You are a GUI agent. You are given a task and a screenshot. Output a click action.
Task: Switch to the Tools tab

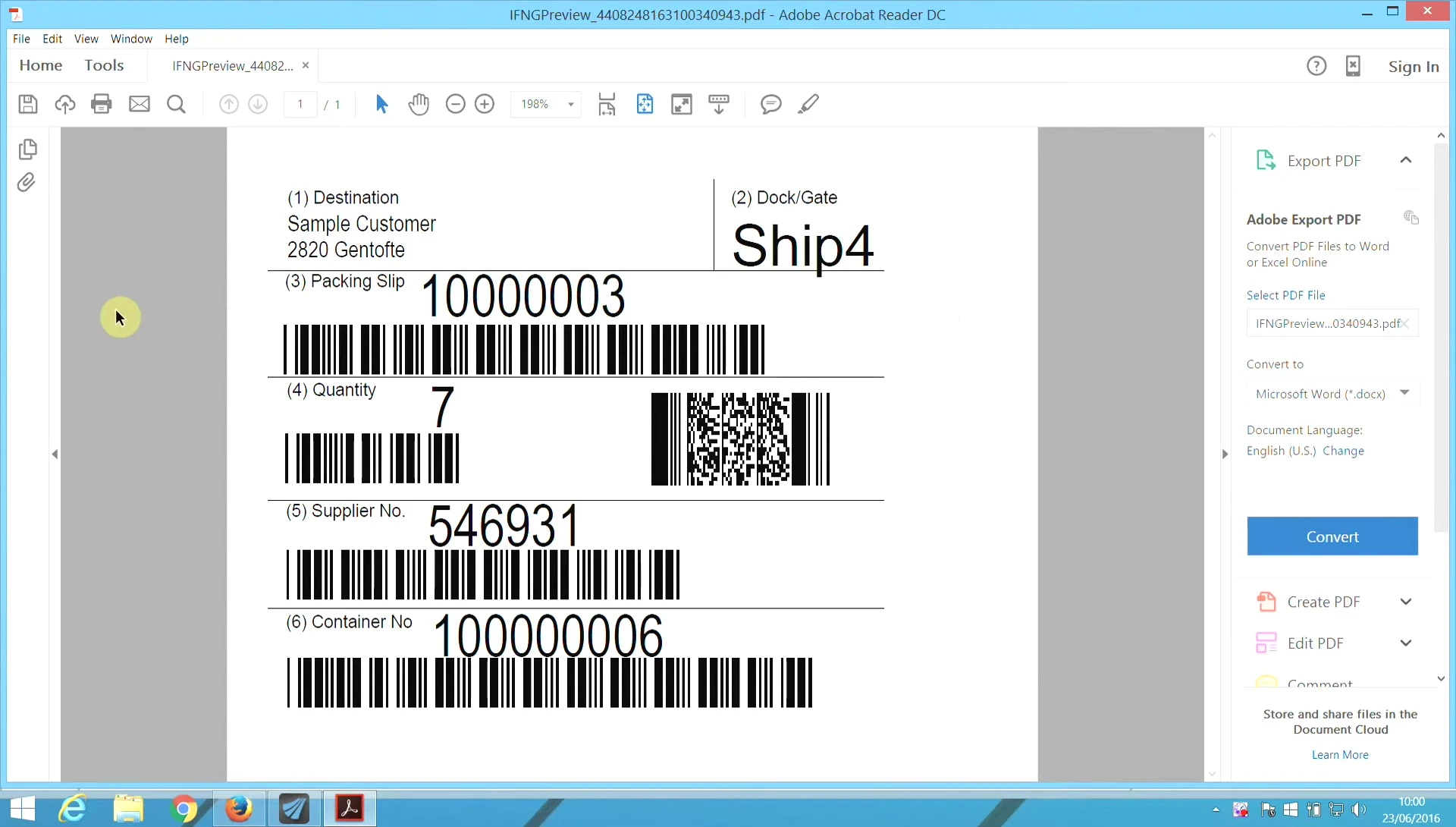coord(104,65)
